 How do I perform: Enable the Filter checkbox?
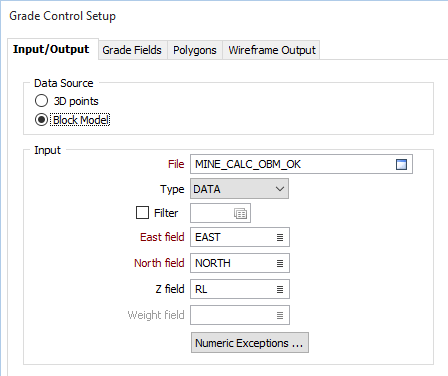click(x=142, y=213)
